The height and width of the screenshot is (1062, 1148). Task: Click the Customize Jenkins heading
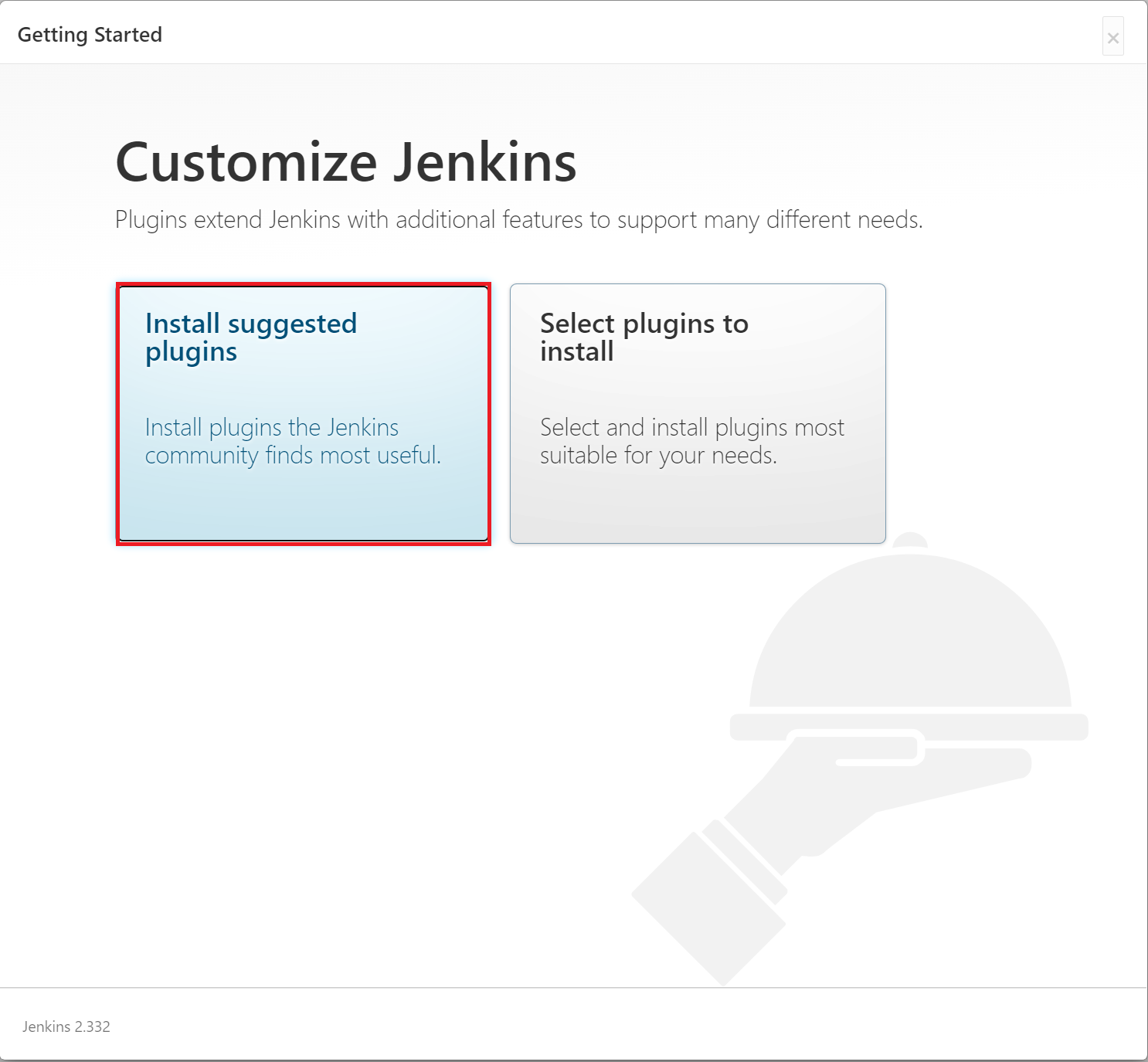[x=346, y=162]
